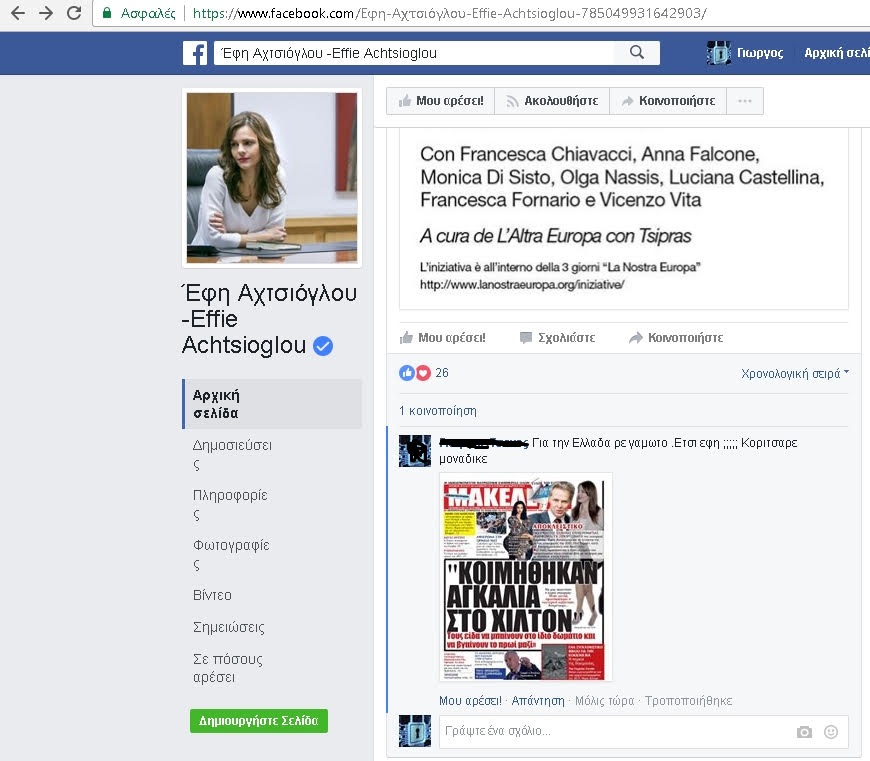Image resolution: width=870 pixels, height=761 pixels.
Task: Open your own avatar beside the comment box
Action: tap(414, 731)
